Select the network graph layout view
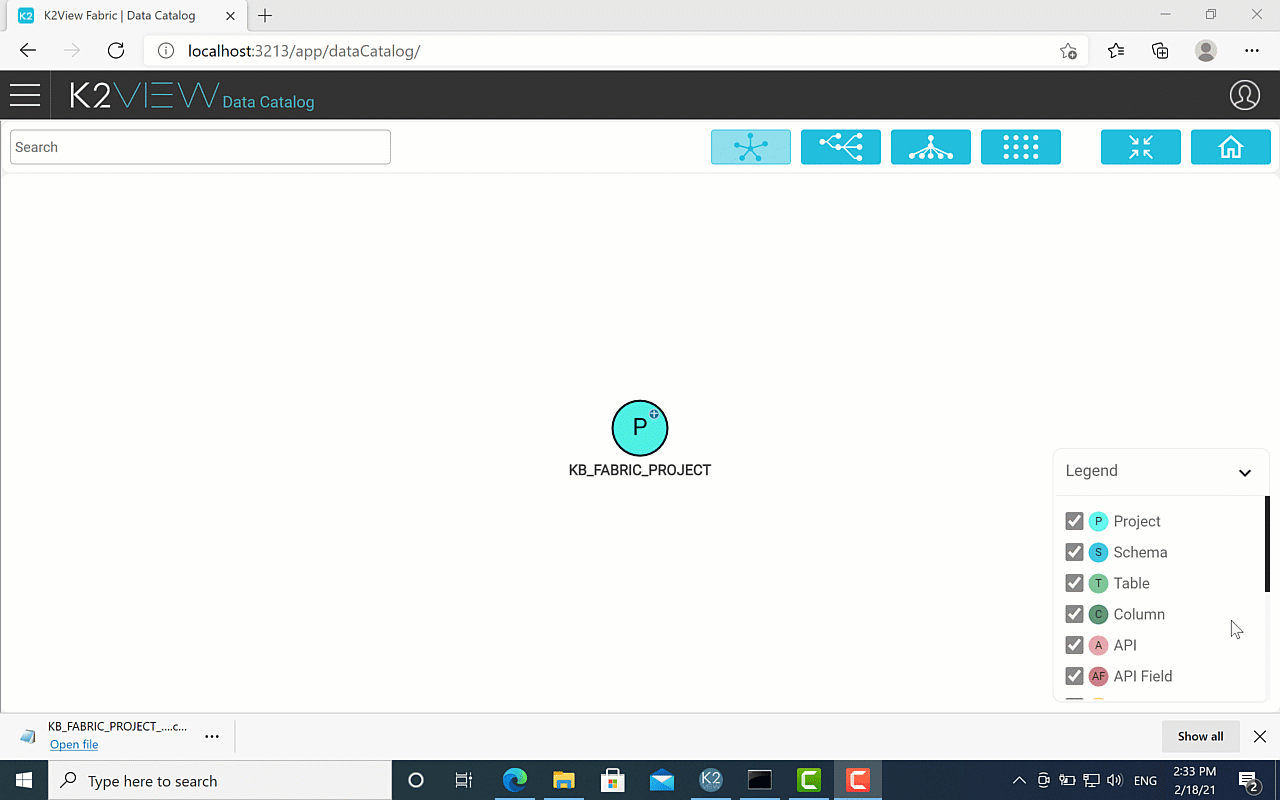1280x800 pixels. click(x=750, y=147)
